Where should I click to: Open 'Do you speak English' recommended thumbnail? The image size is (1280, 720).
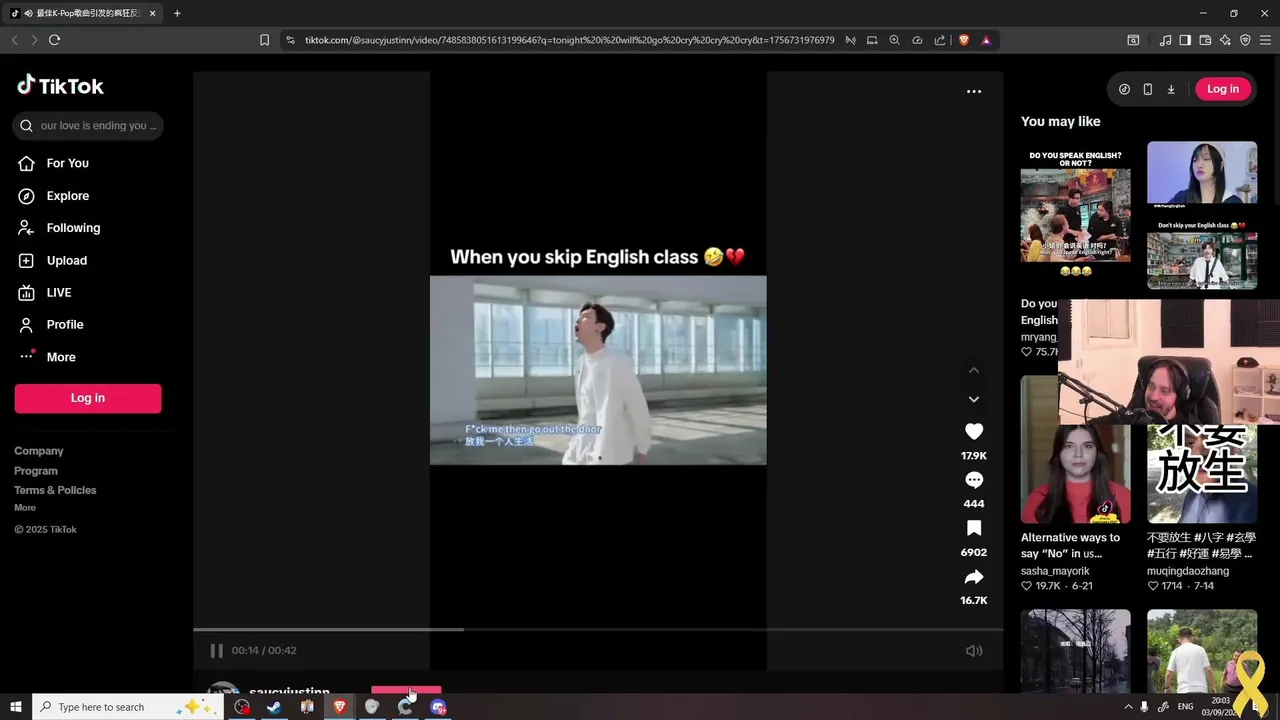[1075, 215]
